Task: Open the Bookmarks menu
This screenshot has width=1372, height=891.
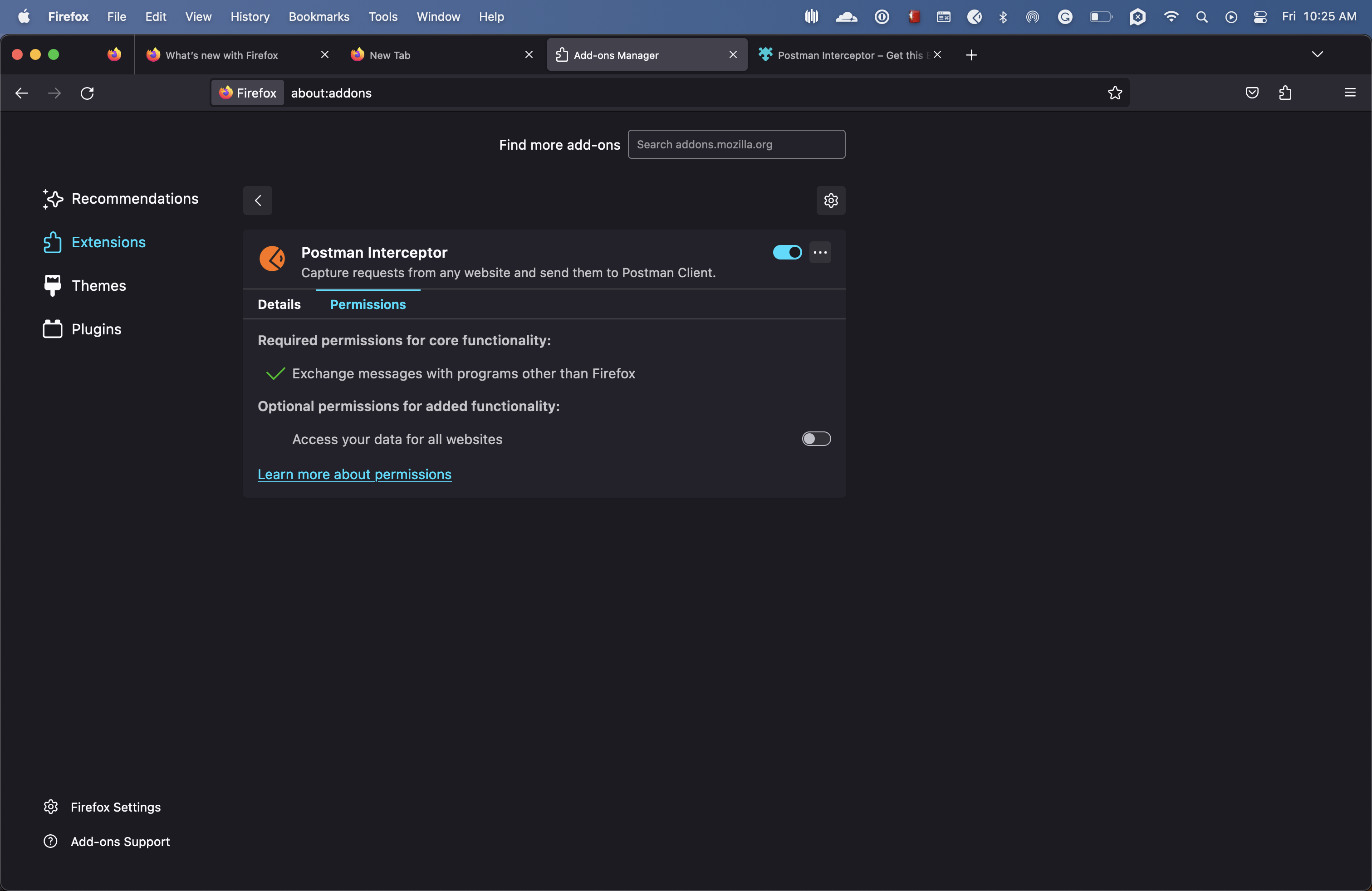Action: pyautogui.click(x=318, y=17)
